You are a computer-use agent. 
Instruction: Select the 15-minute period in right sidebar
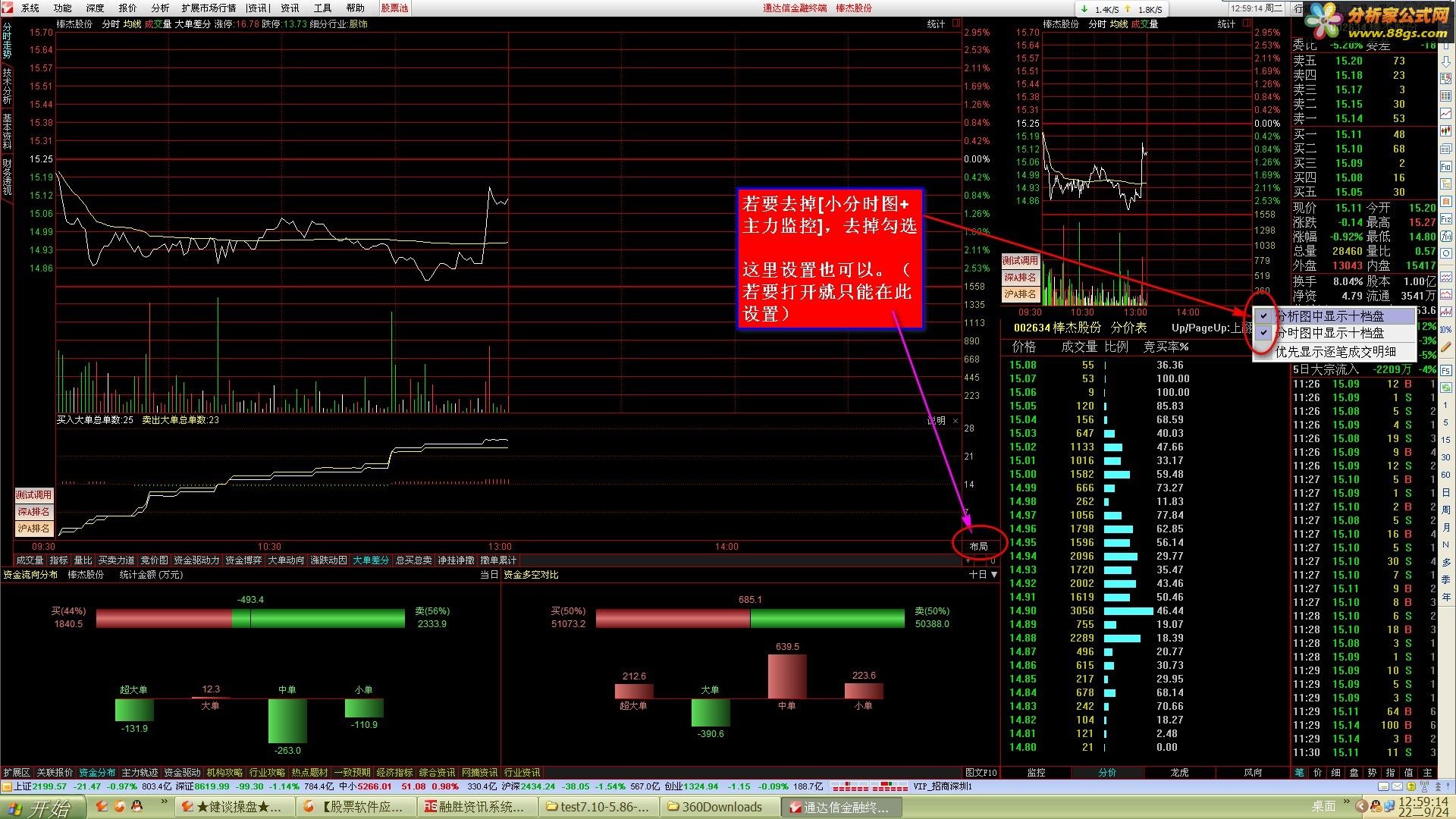click(1446, 439)
